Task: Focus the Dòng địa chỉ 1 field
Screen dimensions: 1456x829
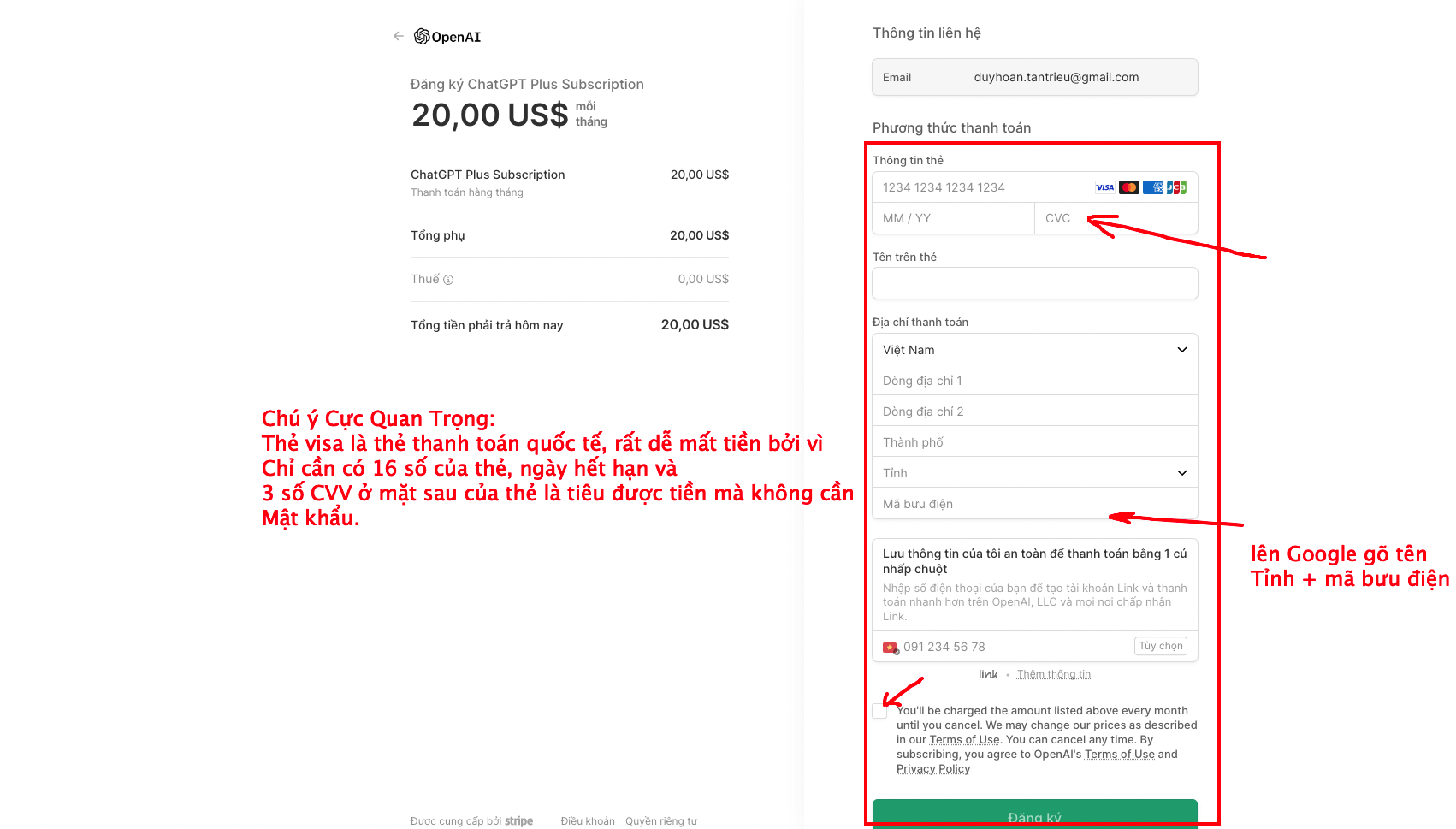Action: tap(1035, 381)
